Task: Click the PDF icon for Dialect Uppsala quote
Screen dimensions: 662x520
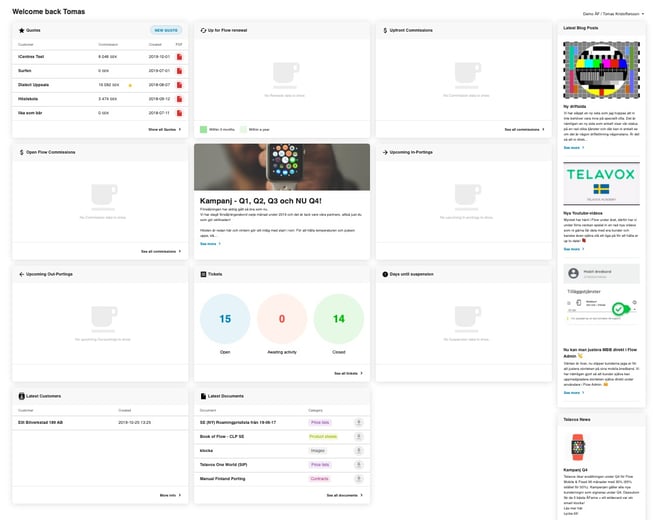Action: [x=179, y=85]
